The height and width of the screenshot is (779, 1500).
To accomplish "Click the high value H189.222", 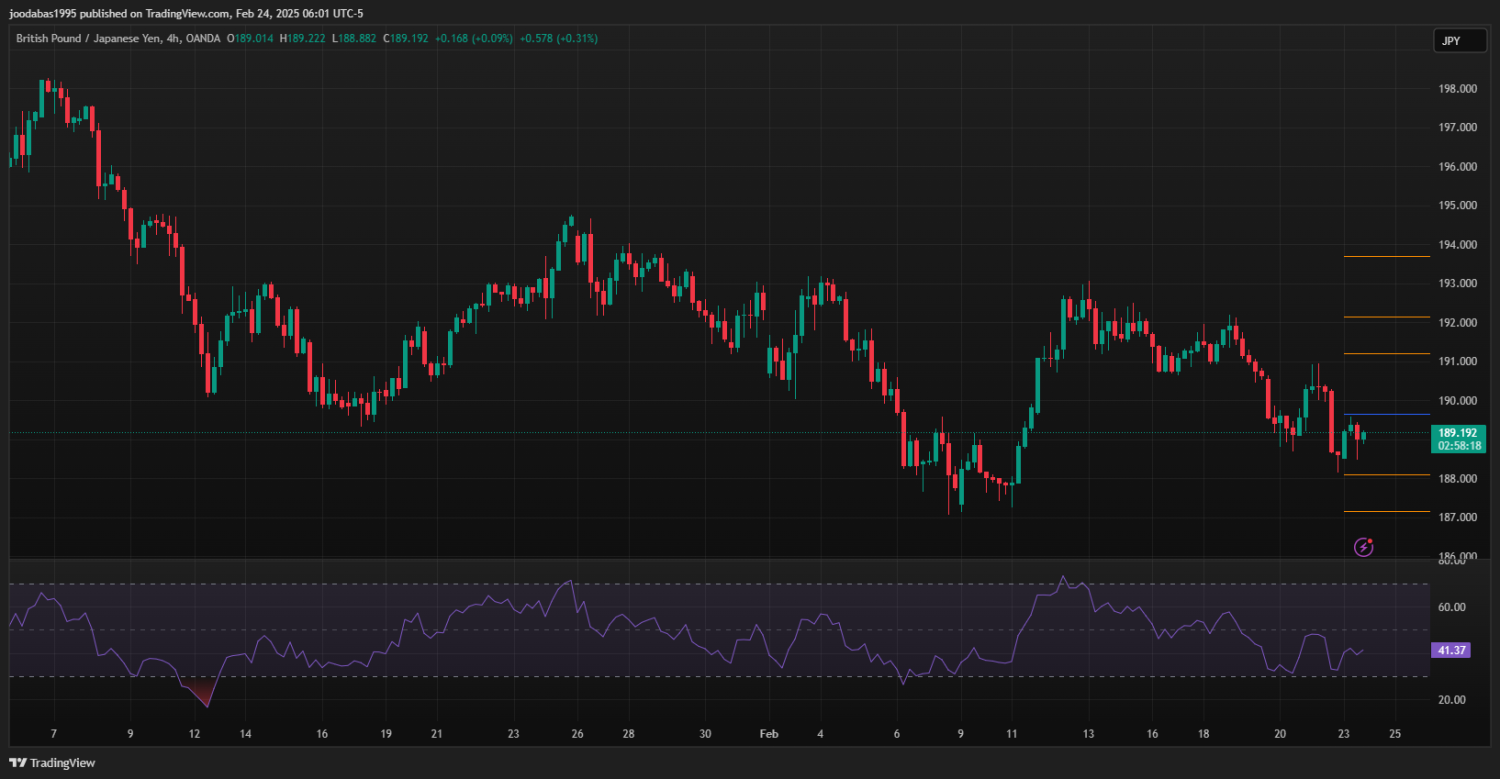I will (302, 38).
